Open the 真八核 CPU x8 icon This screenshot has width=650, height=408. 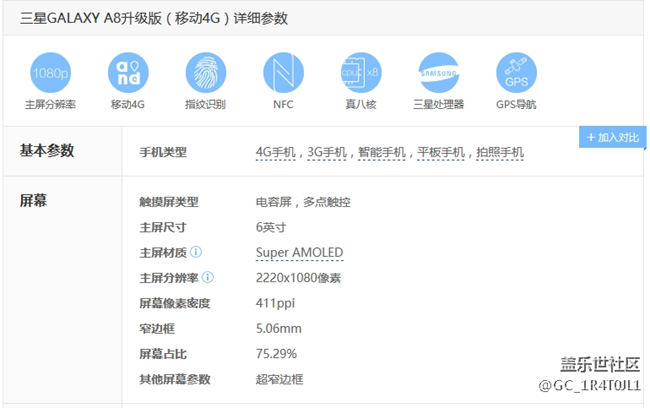pos(361,73)
